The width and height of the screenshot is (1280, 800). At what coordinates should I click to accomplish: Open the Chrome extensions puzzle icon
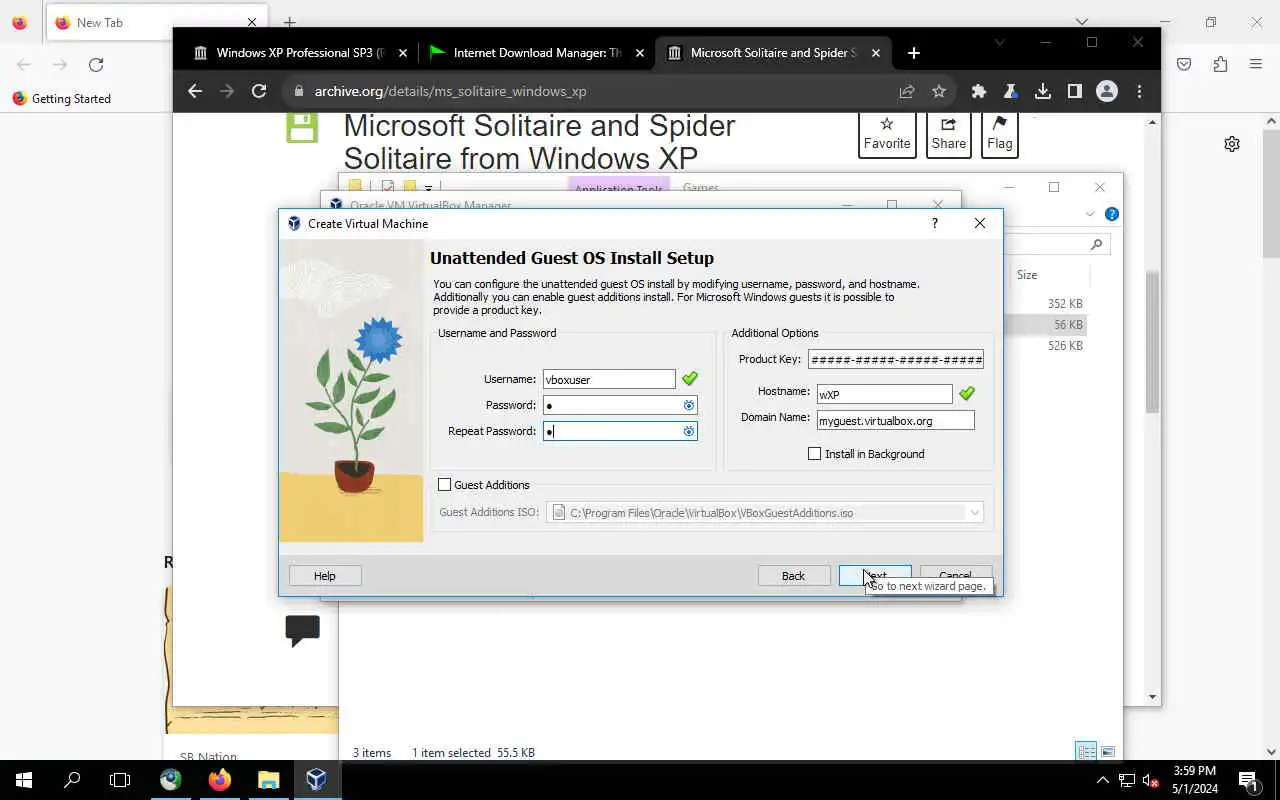click(x=979, y=91)
